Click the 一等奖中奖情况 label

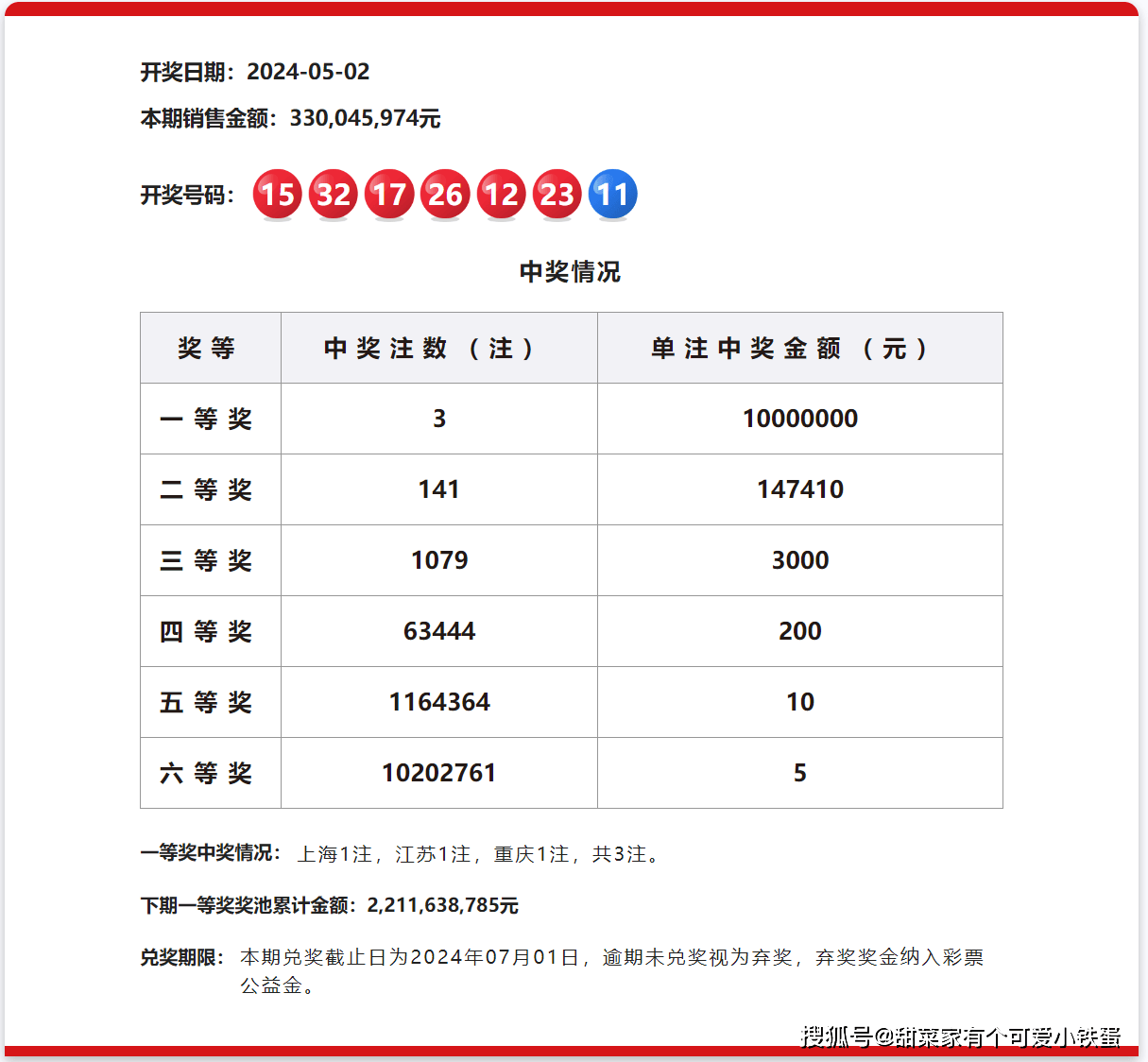coord(211,853)
